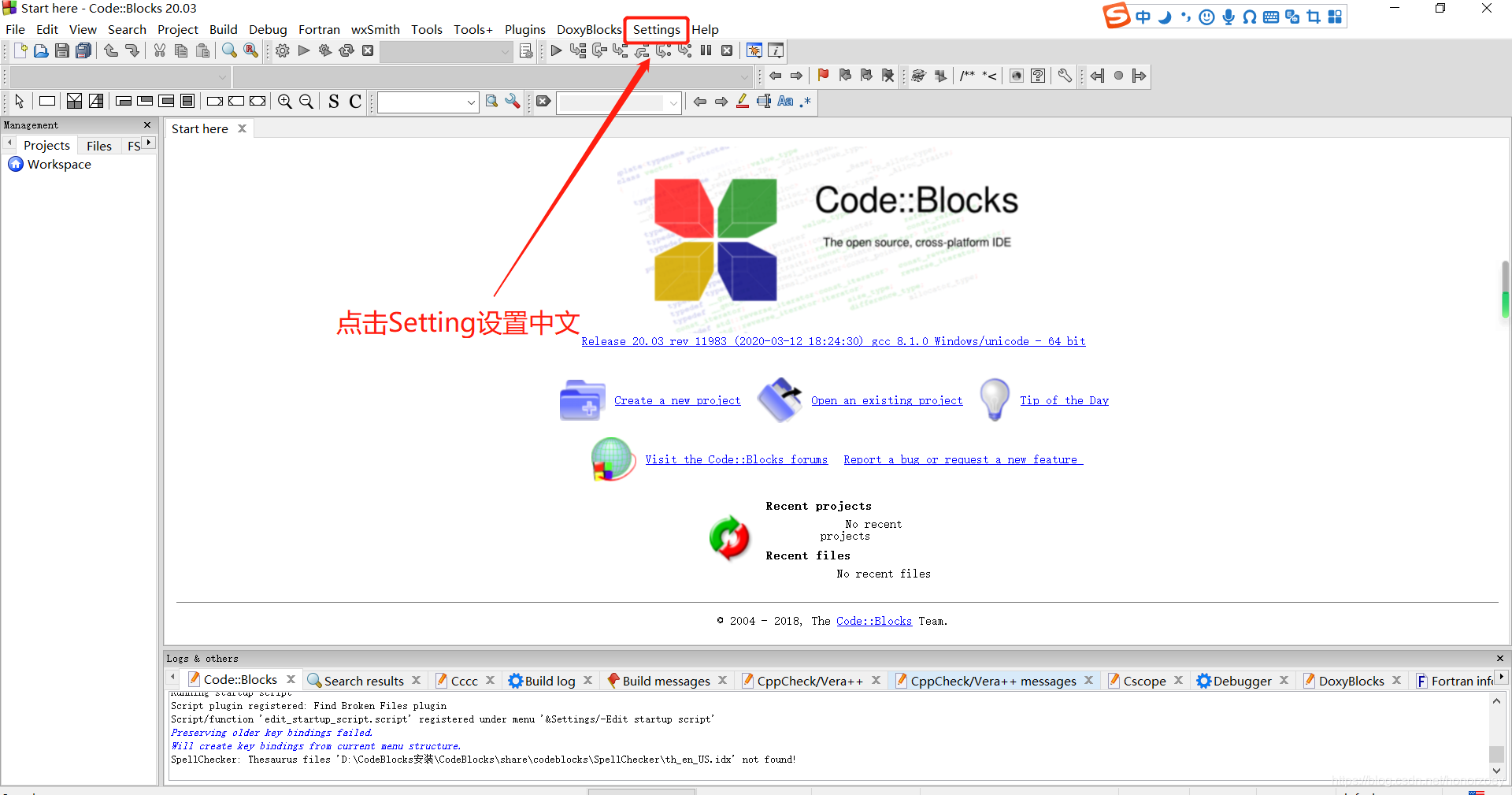Click the Redo arrow icon

click(132, 51)
